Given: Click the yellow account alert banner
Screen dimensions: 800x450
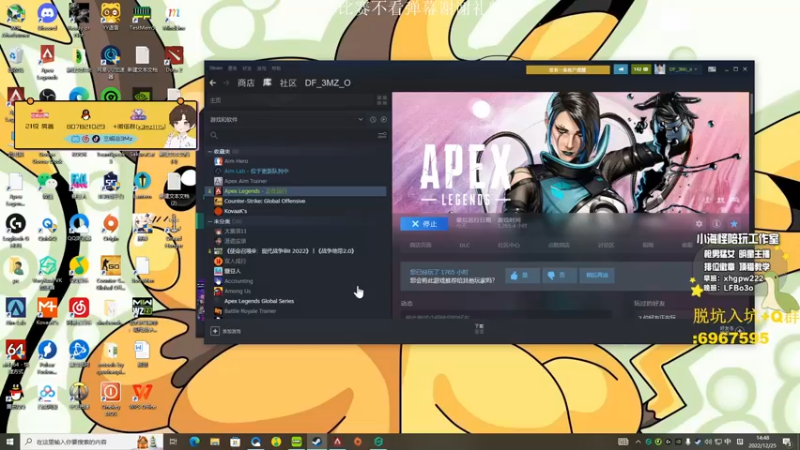Looking at the screenshot, I should click(567, 69).
